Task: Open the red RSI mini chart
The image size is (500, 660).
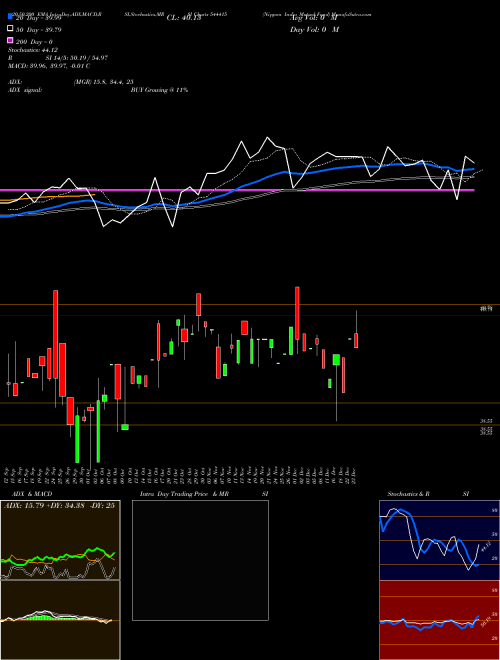Action: (439, 620)
